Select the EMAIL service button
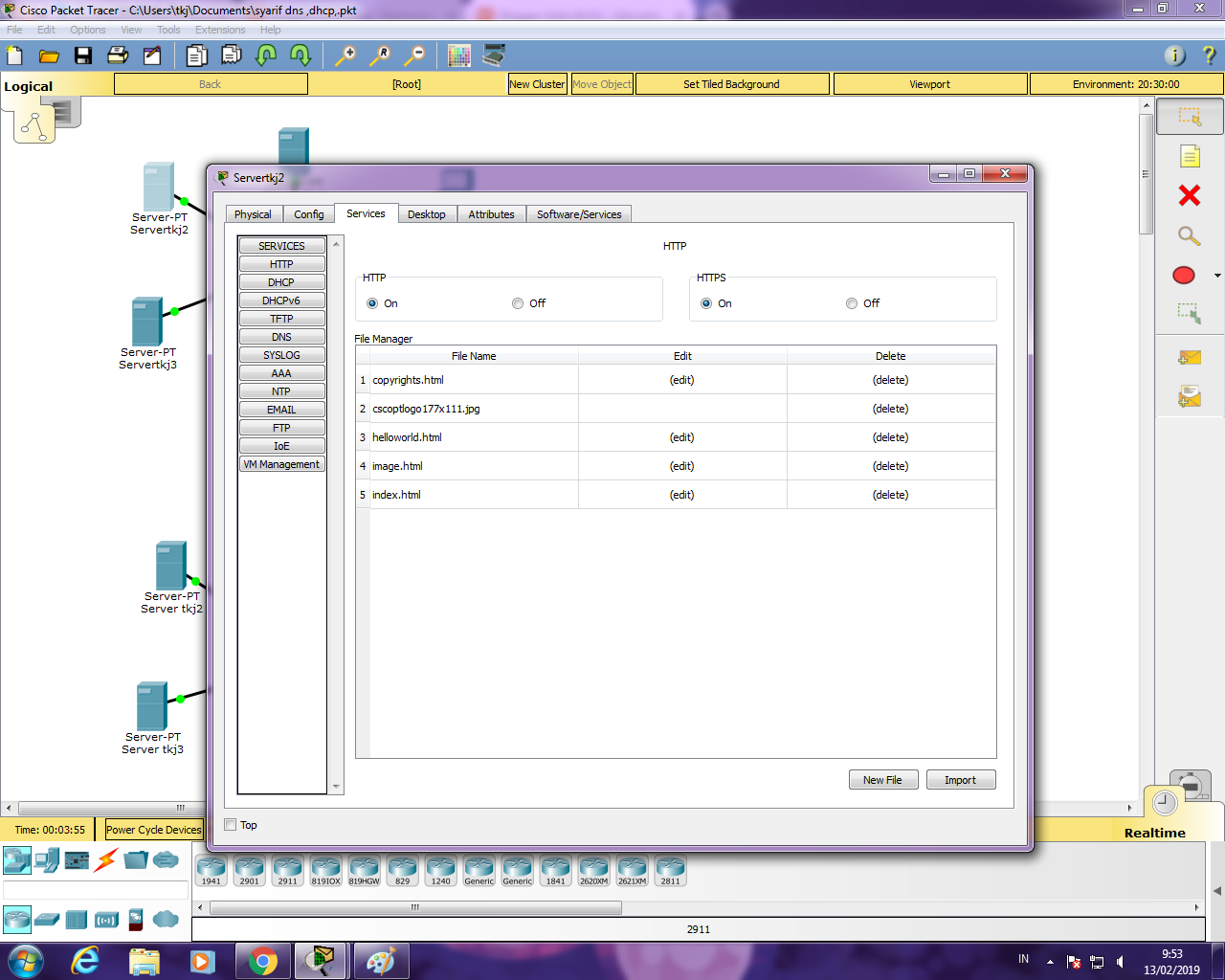 (x=281, y=410)
